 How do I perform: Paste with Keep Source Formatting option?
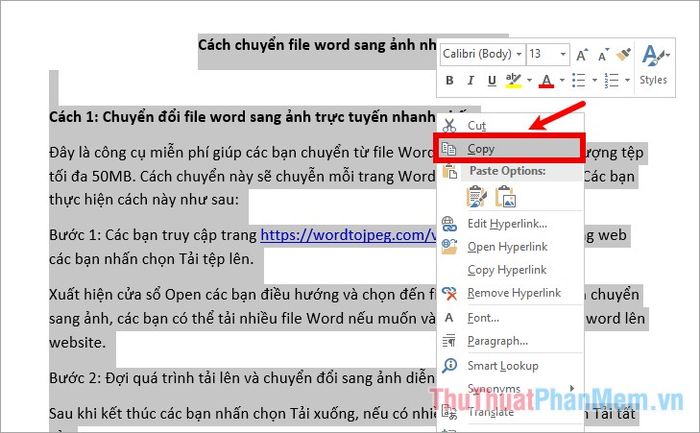pyautogui.click(x=476, y=196)
